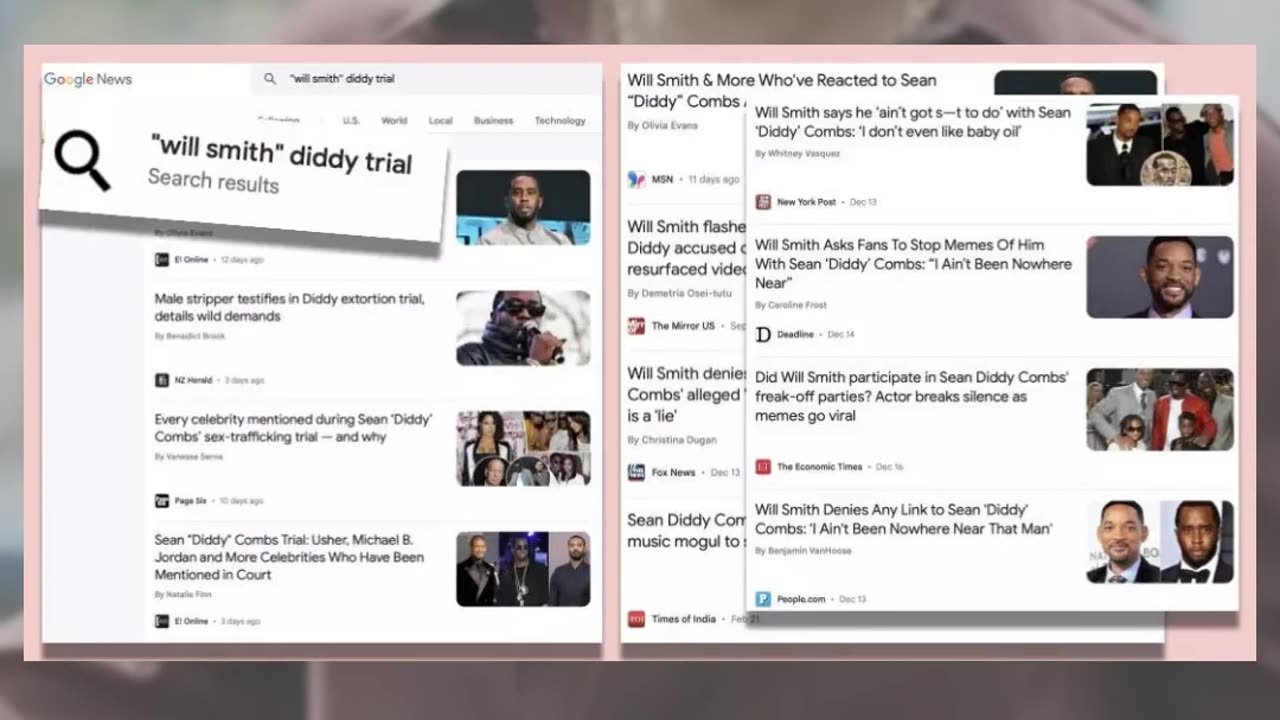Click the E! Online source icon for the Diddy photo article
The height and width of the screenshot is (720, 1280).
pos(162,259)
